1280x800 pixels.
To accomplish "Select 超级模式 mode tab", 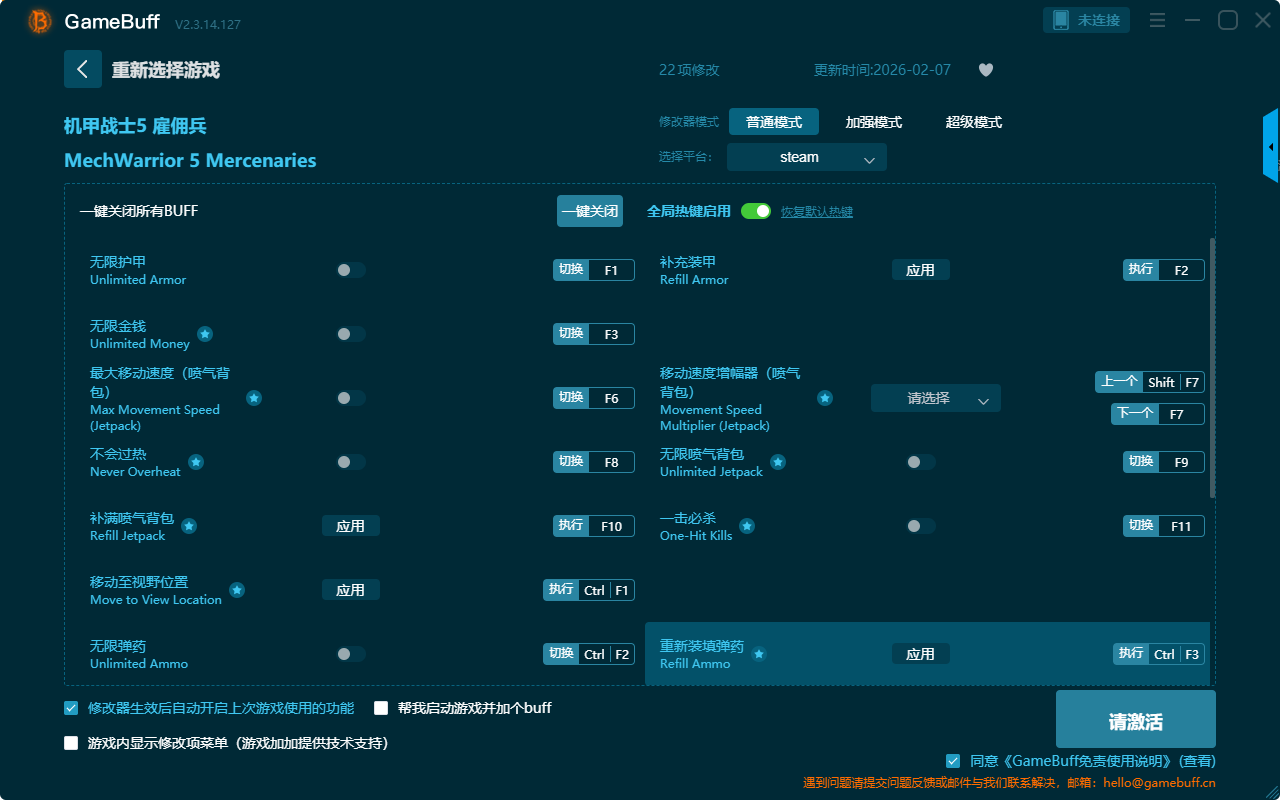I will tap(973, 122).
